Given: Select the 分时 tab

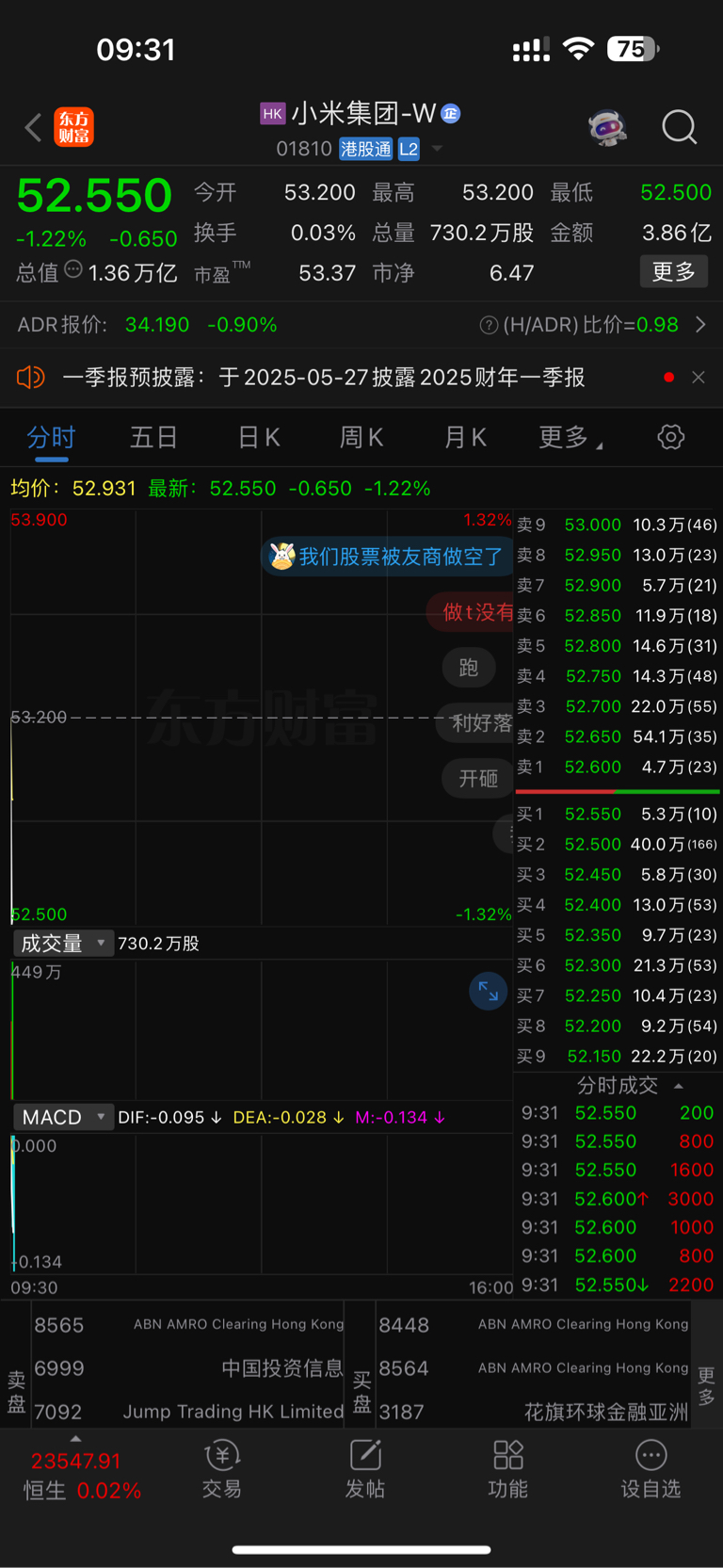Looking at the screenshot, I should point(51,438).
